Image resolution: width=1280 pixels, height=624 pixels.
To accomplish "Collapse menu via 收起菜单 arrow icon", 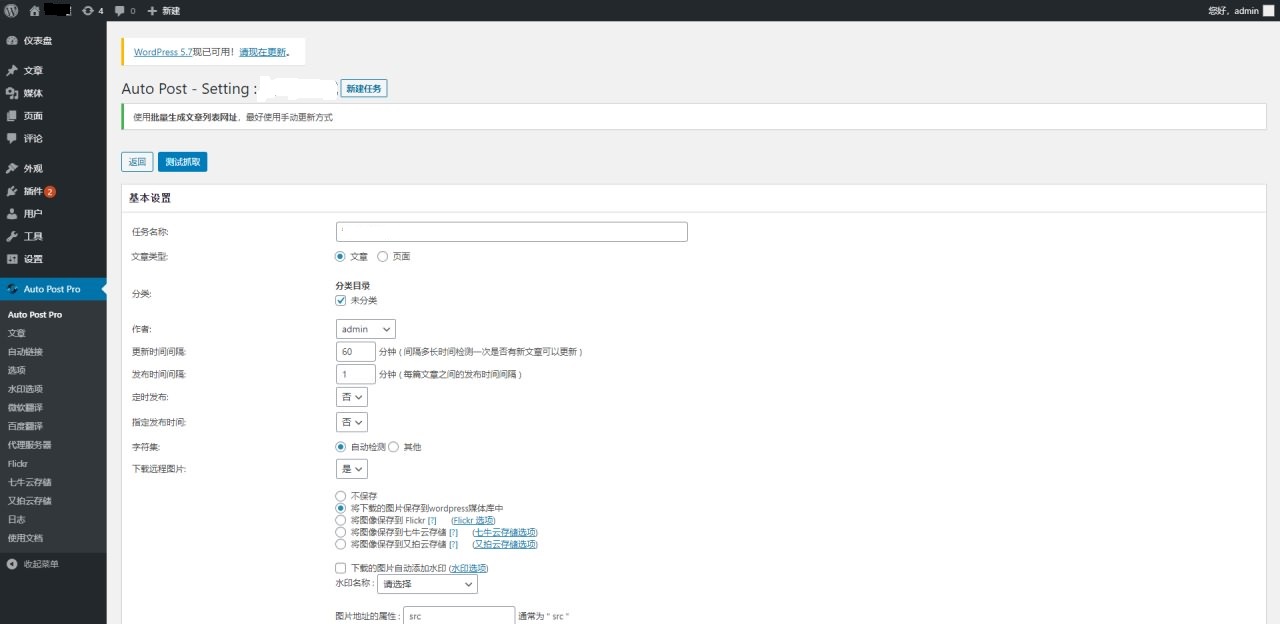I will [12, 564].
